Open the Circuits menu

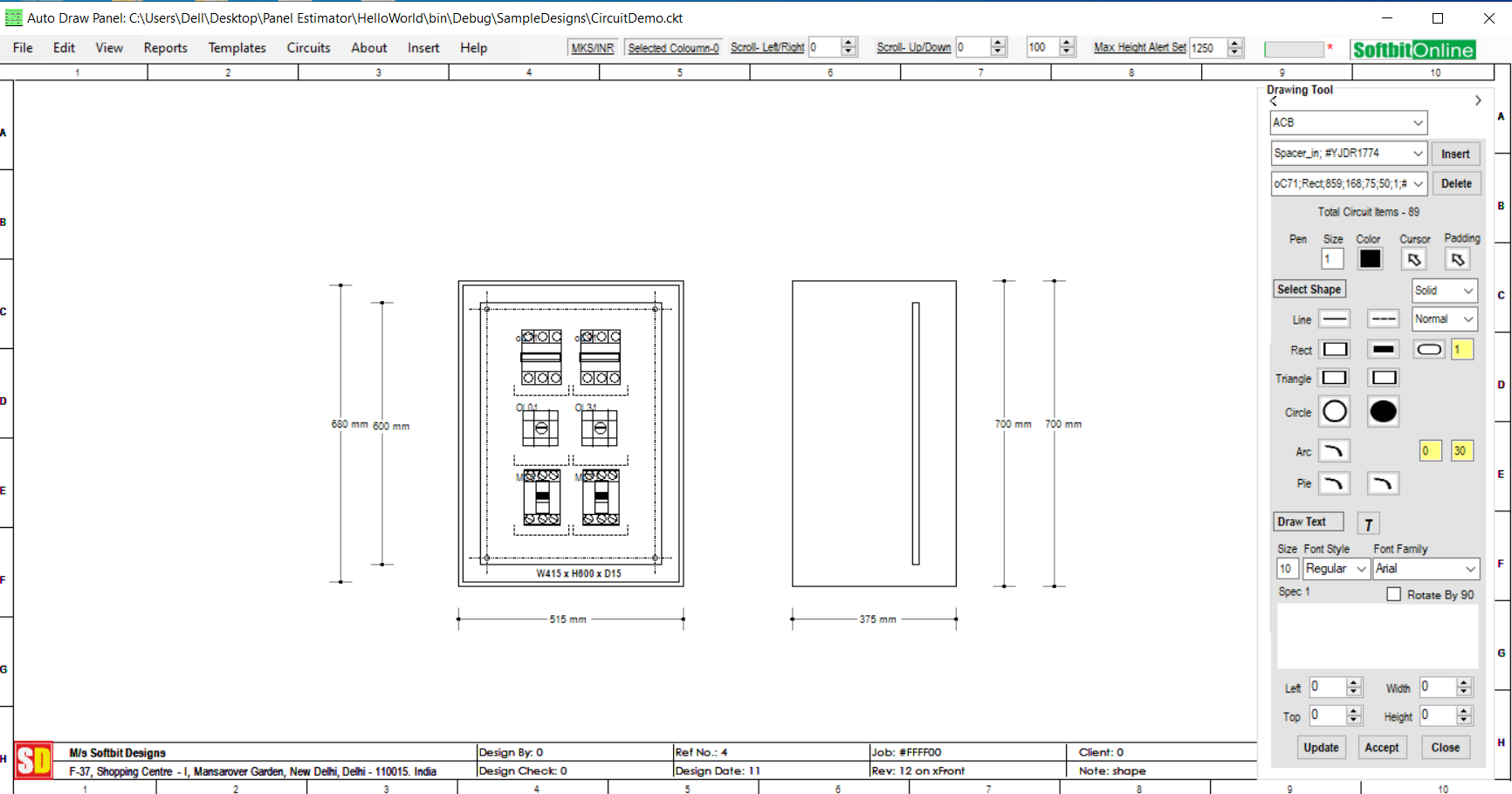308,48
